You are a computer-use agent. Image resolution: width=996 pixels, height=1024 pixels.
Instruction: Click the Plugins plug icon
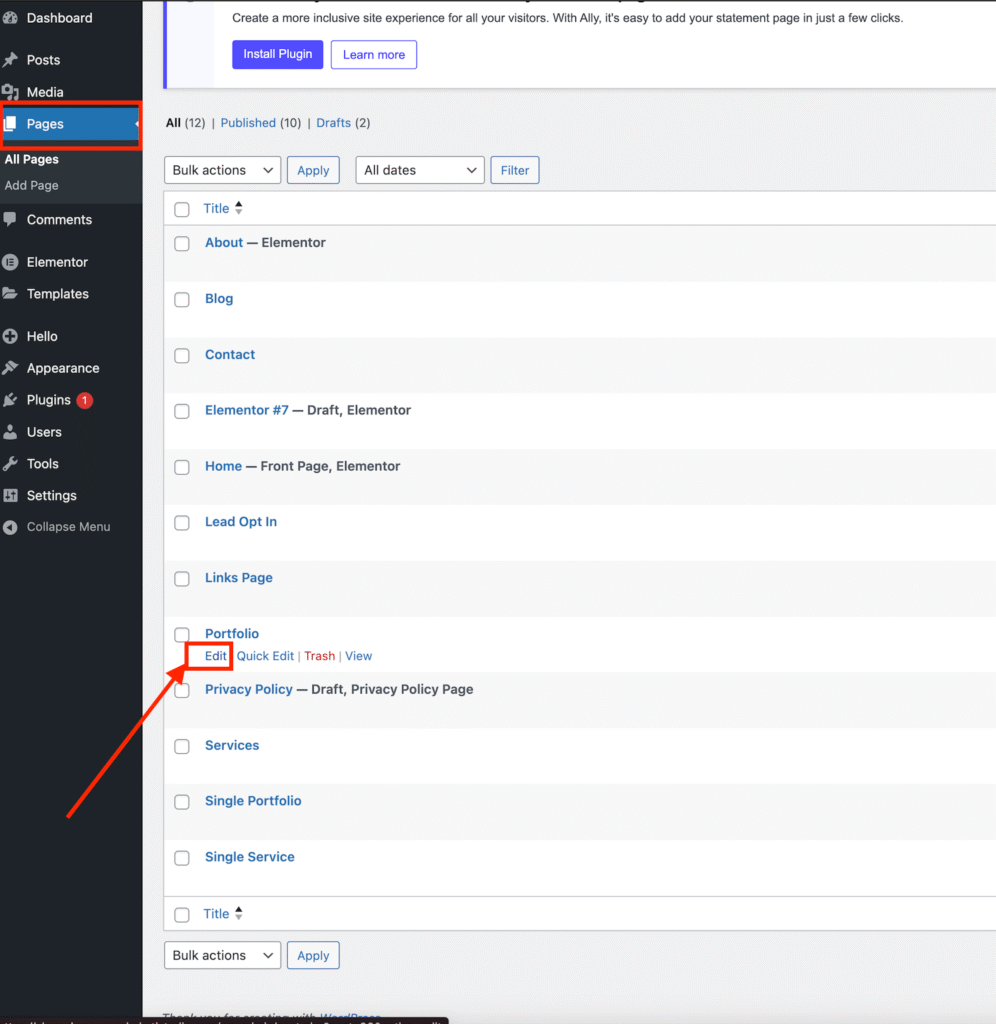tap(10, 400)
